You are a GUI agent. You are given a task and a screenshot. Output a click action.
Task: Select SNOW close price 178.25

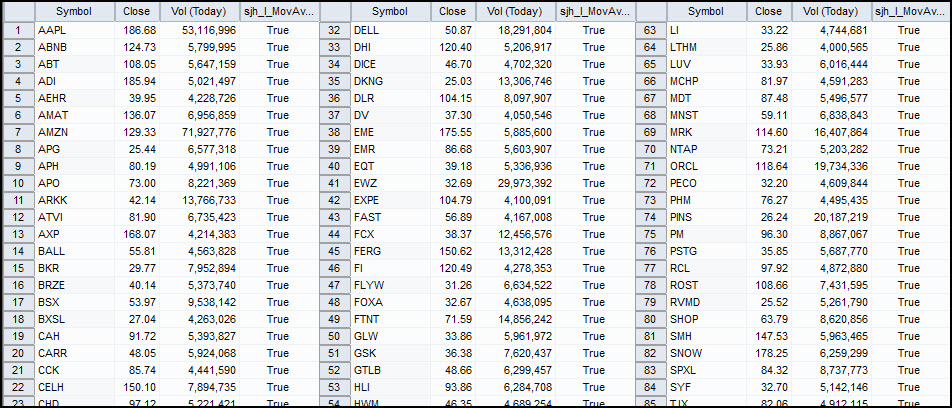(x=769, y=353)
